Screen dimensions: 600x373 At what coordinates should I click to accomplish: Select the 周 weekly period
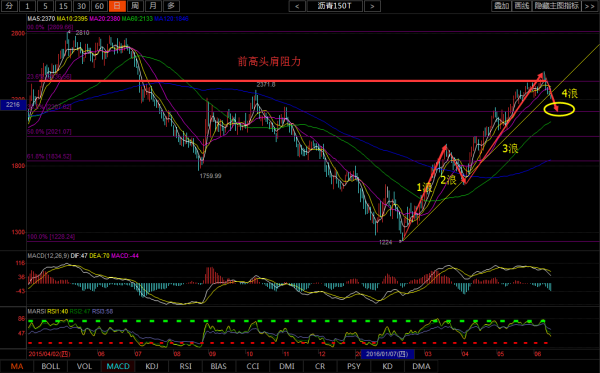(135, 6)
